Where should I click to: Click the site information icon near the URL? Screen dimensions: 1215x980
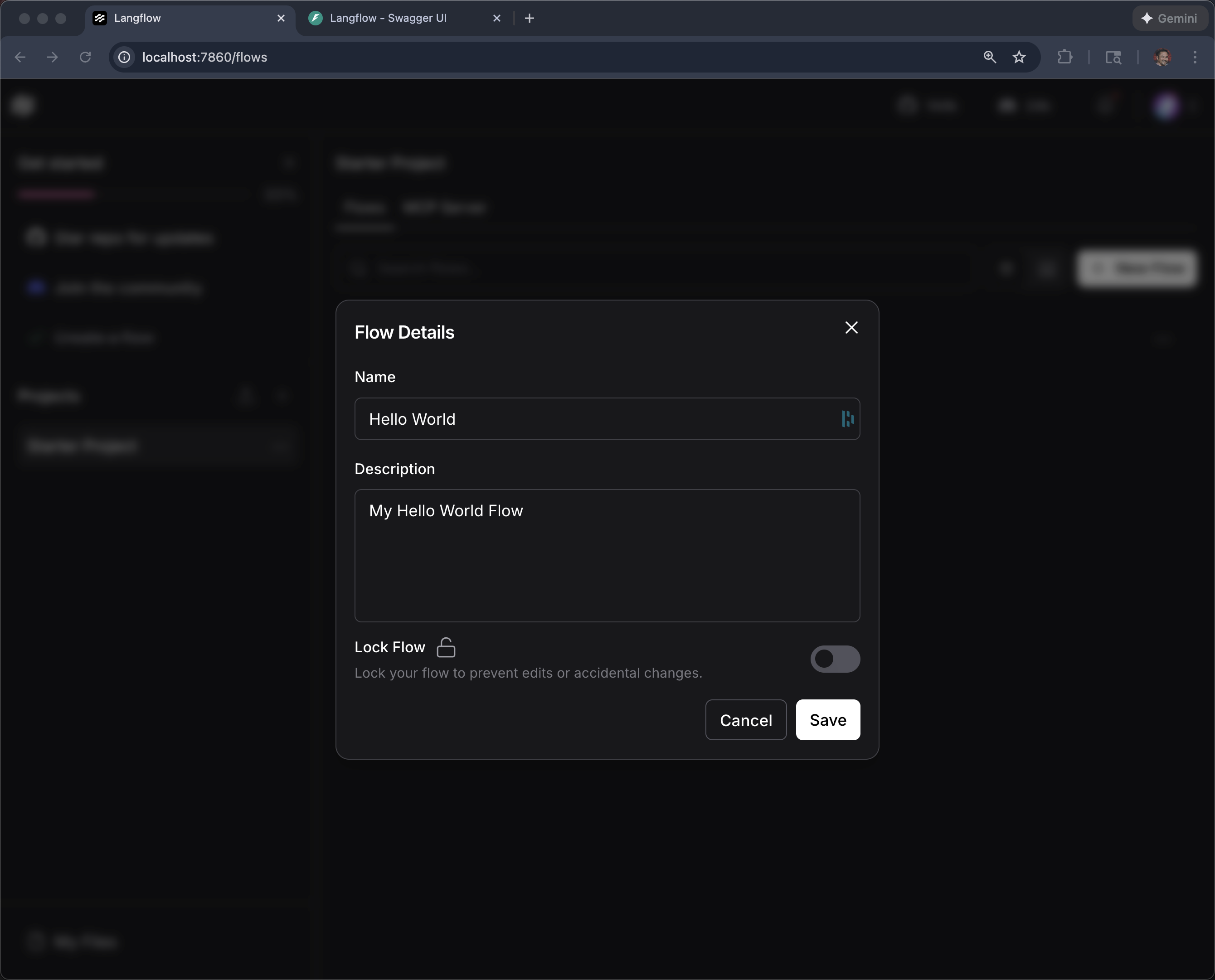124,57
